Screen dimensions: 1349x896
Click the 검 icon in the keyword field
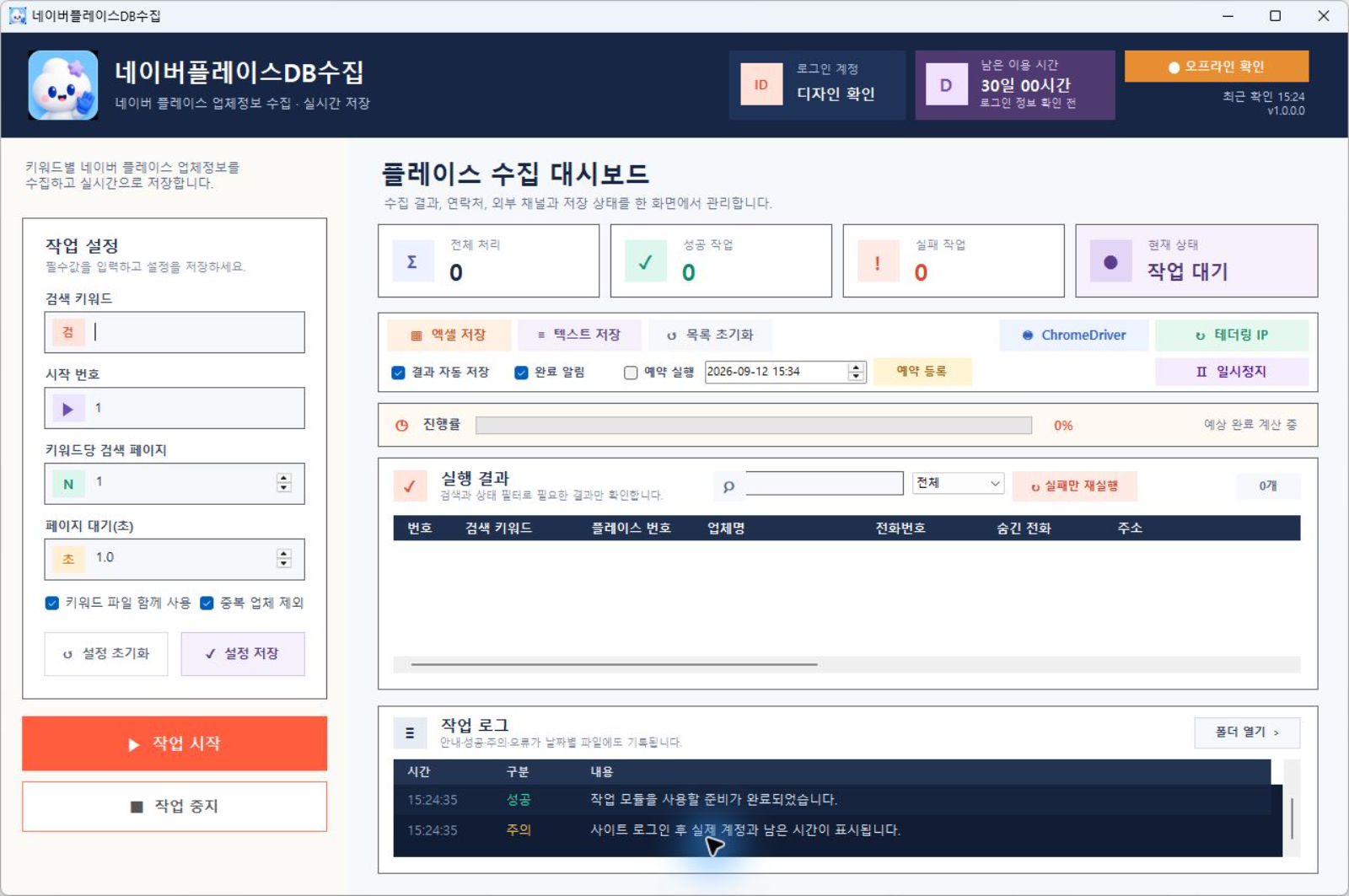(x=67, y=333)
